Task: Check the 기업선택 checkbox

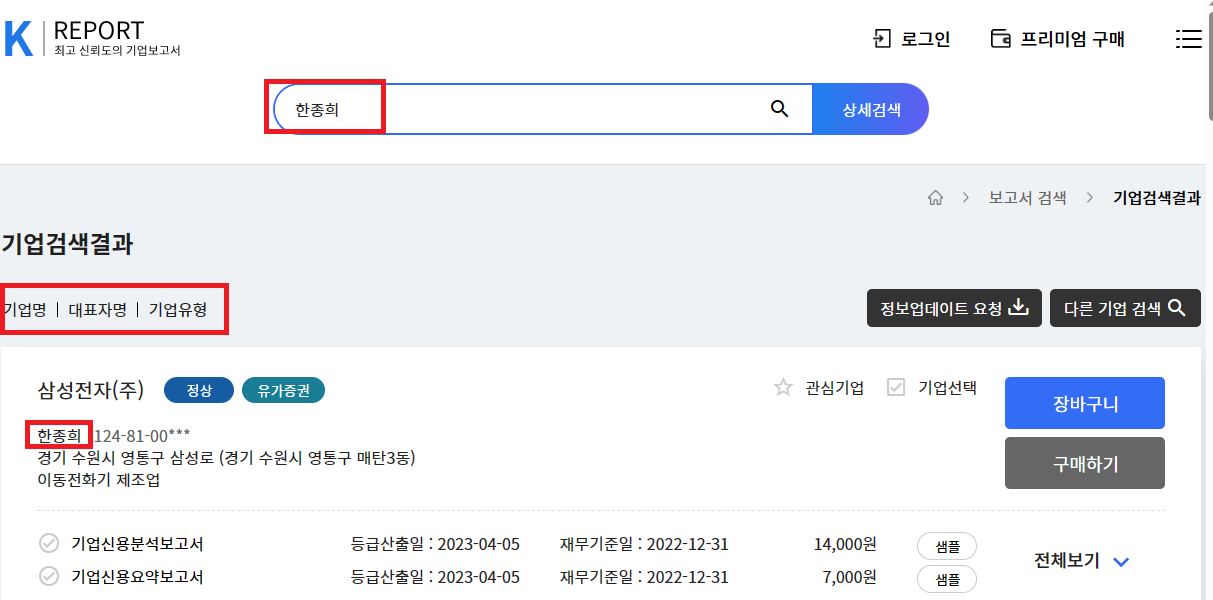Action: [x=896, y=387]
